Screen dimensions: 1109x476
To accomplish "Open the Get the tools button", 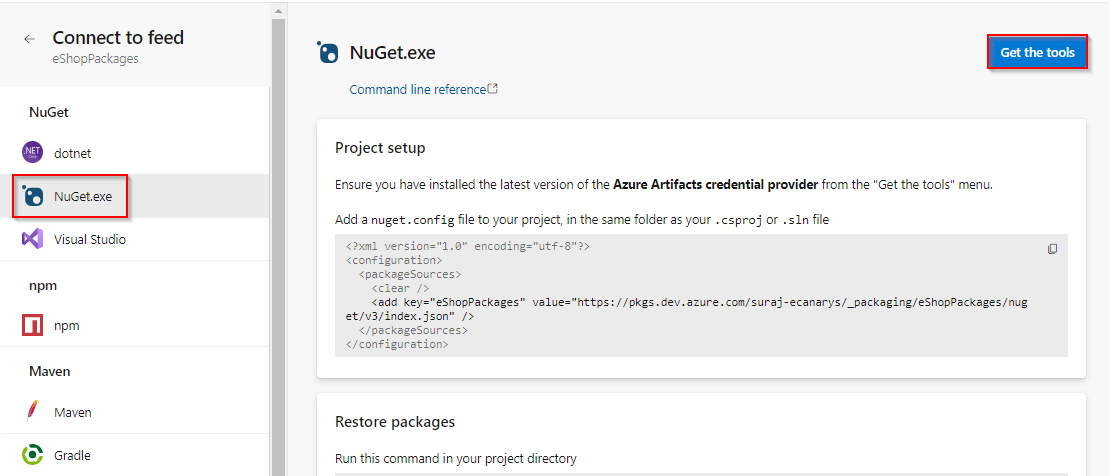I will click(x=1038, y=52).
